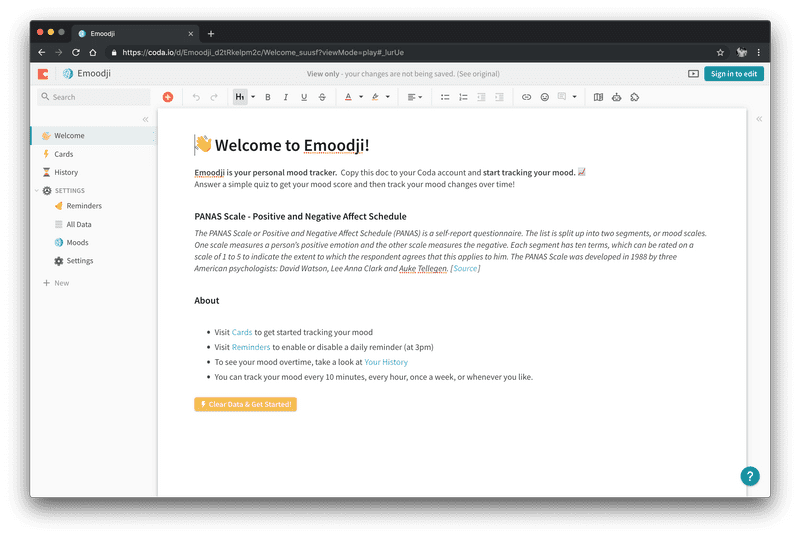Open the Cards page

pyautogui.click(x=93, y=154)
